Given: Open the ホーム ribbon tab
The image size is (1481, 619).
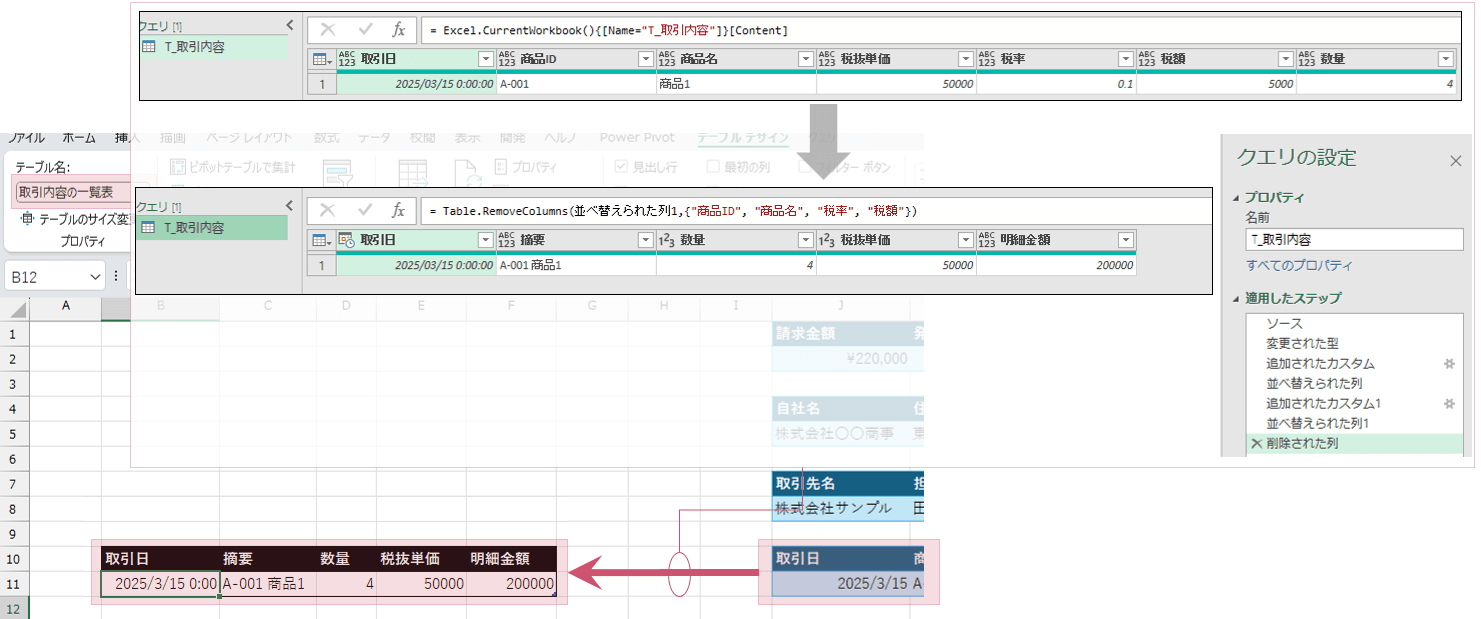Looking at the screenshot, I should [79, 138].
